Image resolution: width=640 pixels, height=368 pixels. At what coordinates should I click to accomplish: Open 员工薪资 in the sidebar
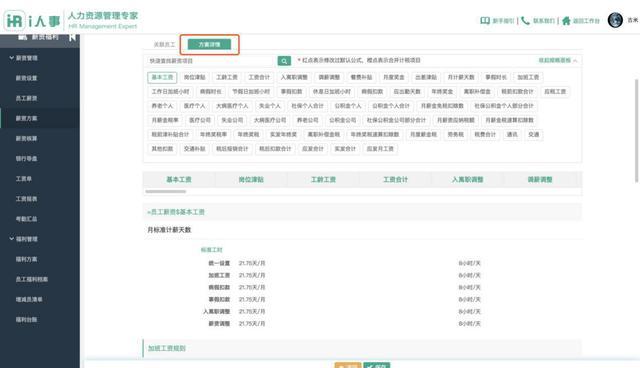[27, 98]
